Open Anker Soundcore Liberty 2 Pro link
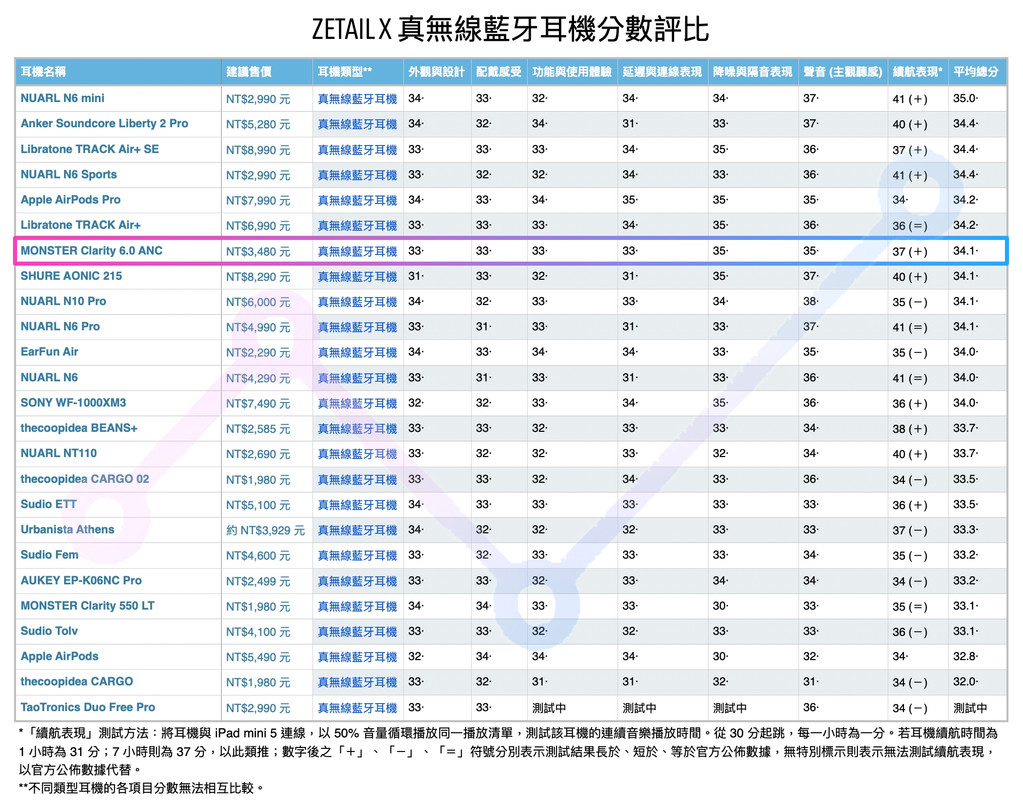 click(104, 124)
